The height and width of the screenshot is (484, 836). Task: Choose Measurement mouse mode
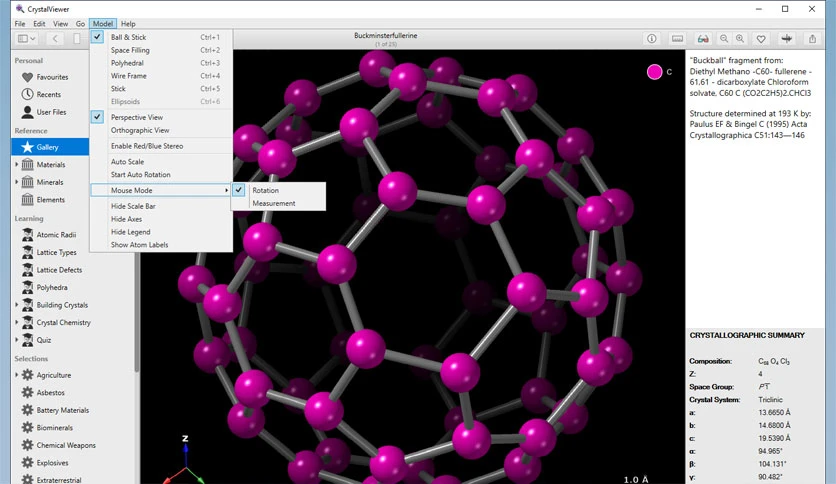[x=278, y=204]
